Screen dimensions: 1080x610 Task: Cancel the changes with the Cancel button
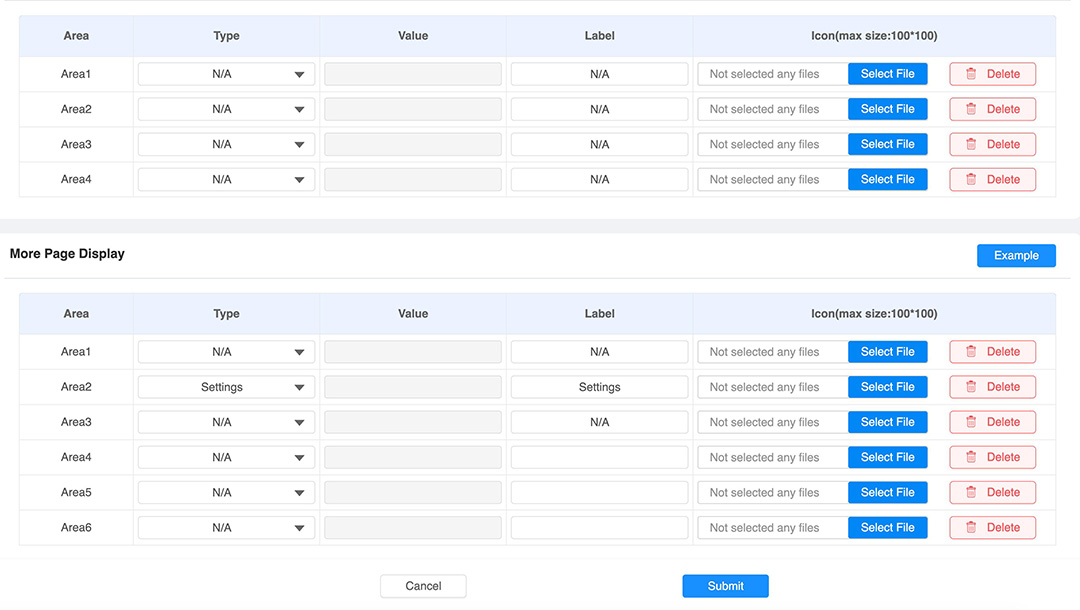pos(423,586)
